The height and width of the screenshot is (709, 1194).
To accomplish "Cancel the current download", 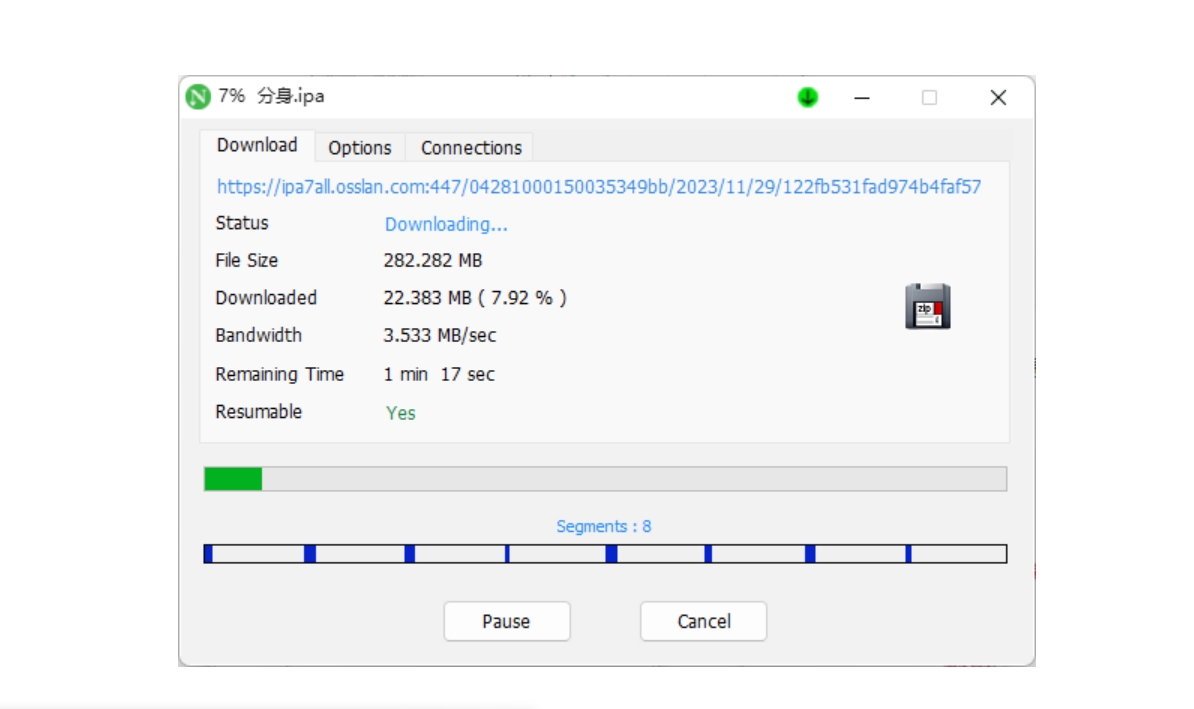I will [x=702, y=621].
